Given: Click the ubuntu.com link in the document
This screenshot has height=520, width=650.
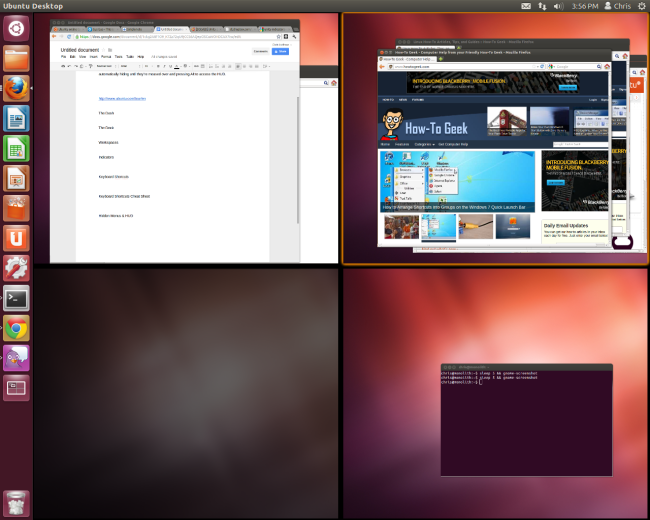Looking at the screenshot, I should (122, 99).
